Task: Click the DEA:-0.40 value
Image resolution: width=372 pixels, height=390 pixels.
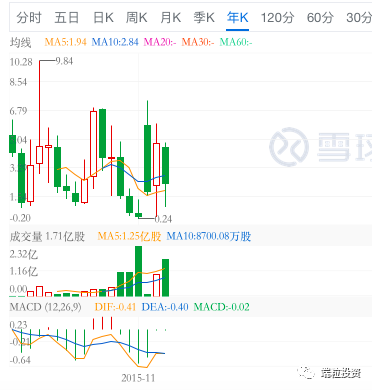Action: [165, 307]
